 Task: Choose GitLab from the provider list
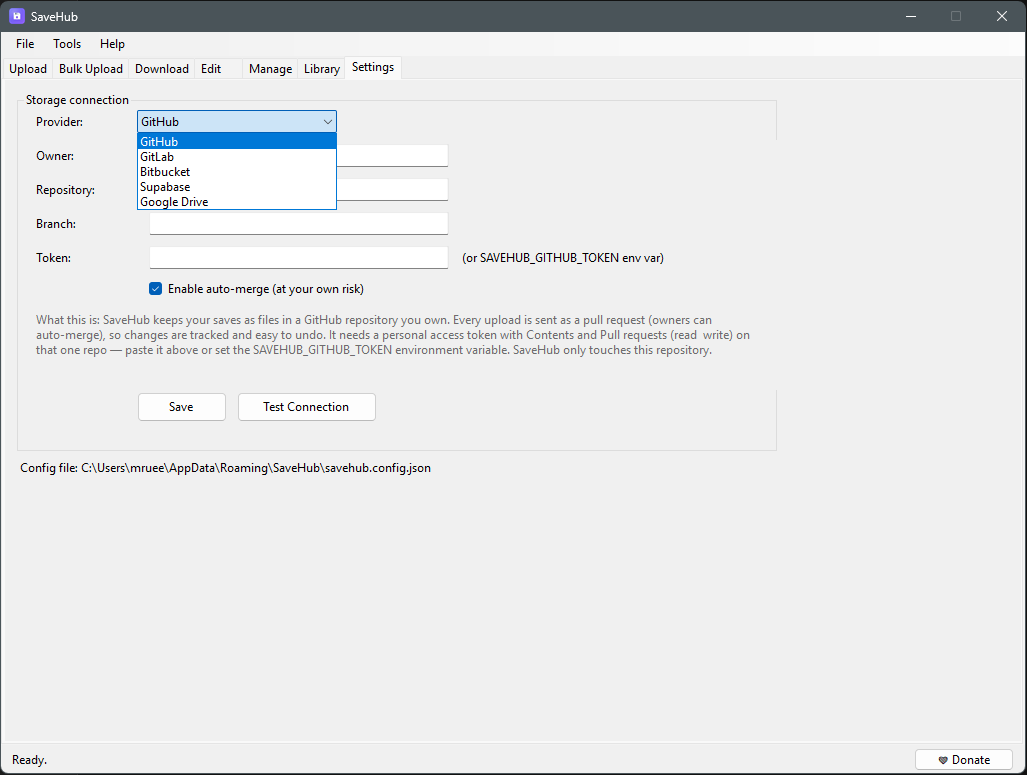pyautogui.click(x=237, y=157)
